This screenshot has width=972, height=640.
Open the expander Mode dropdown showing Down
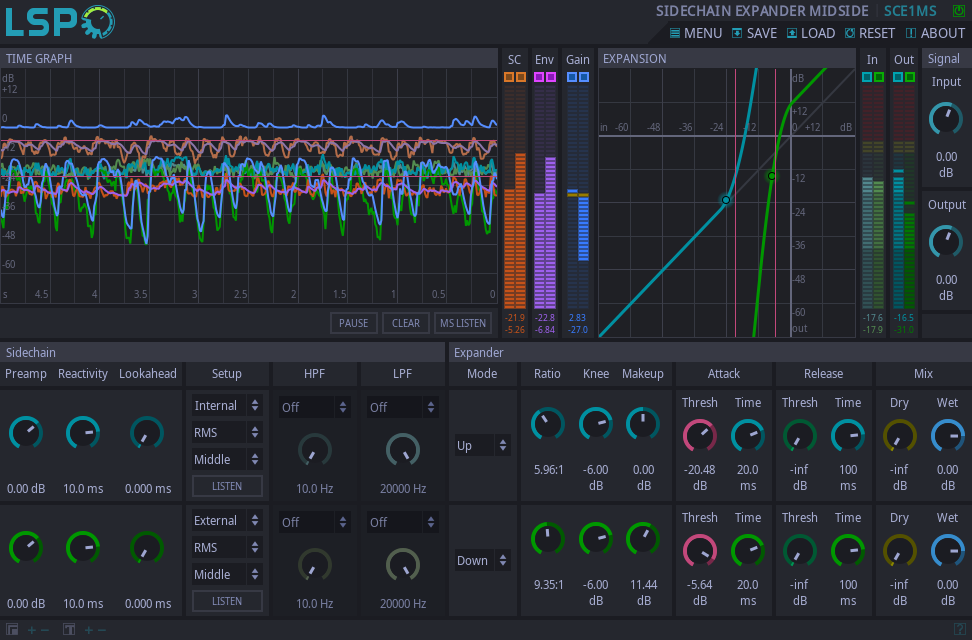483,560
